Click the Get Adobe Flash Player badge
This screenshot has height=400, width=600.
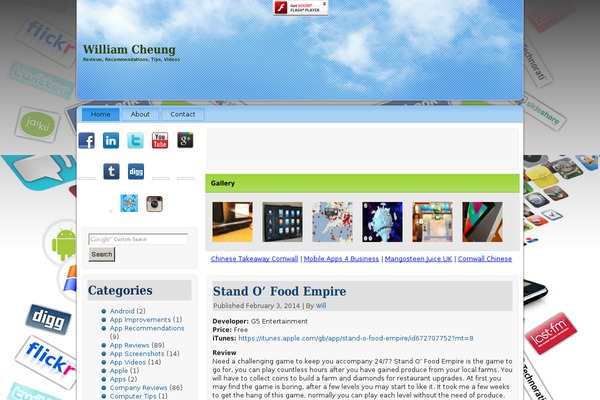[x=300, y=8]
